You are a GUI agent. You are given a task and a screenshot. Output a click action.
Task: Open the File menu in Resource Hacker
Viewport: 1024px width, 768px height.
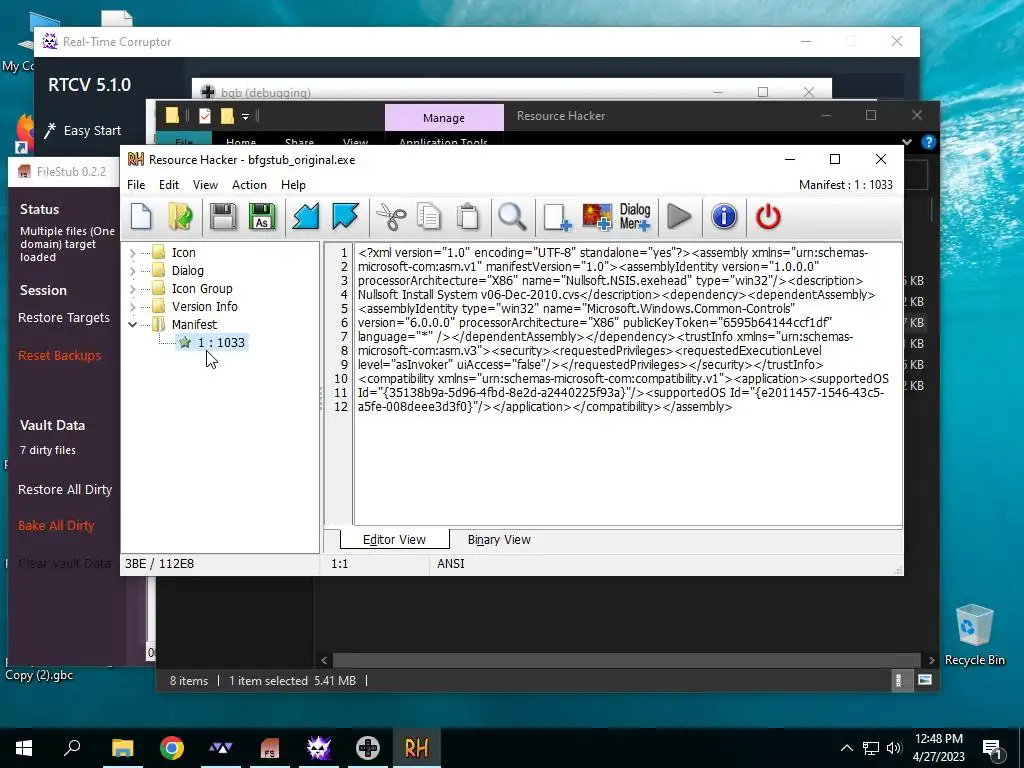136,185
